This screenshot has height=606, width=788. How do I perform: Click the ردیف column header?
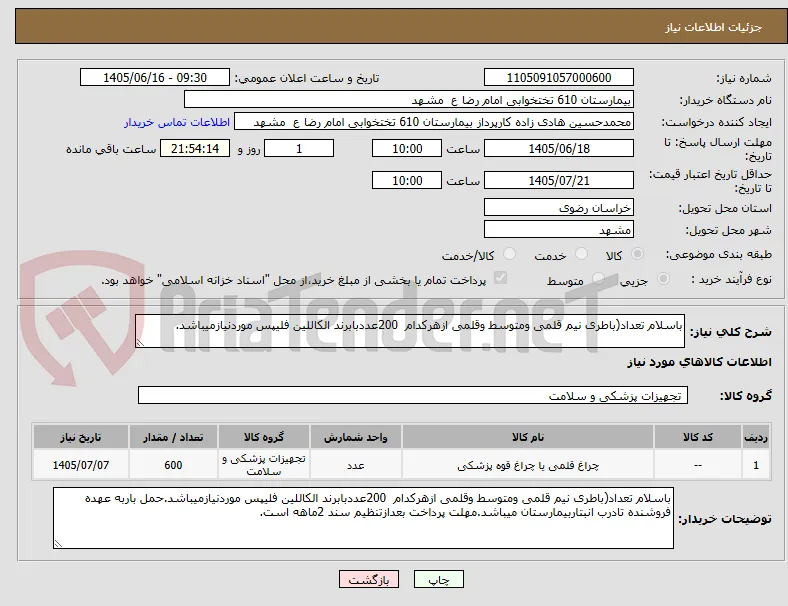pyautogui.click(x=755, y=437)
